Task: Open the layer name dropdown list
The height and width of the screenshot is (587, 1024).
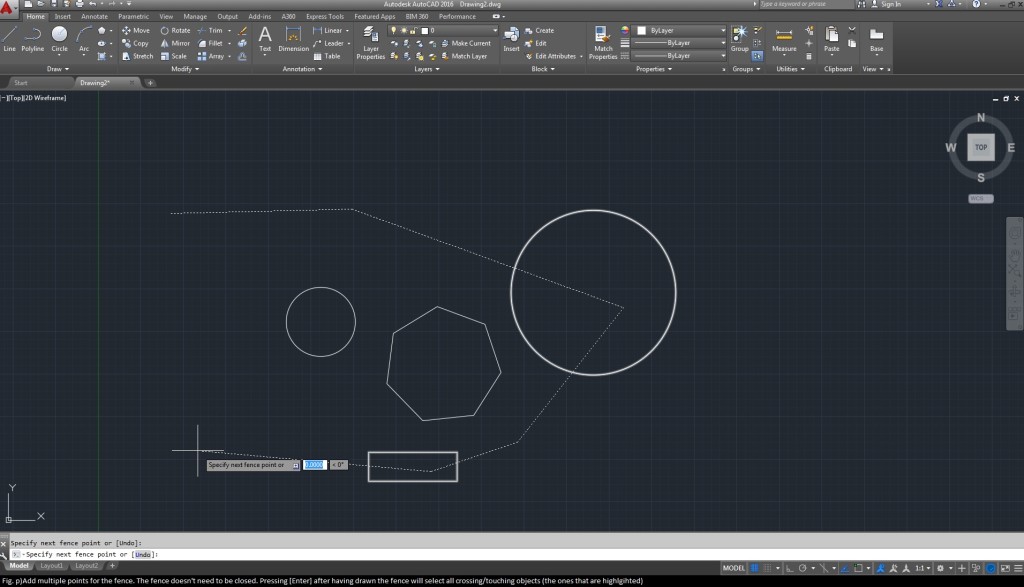Action: click(494, 31)
